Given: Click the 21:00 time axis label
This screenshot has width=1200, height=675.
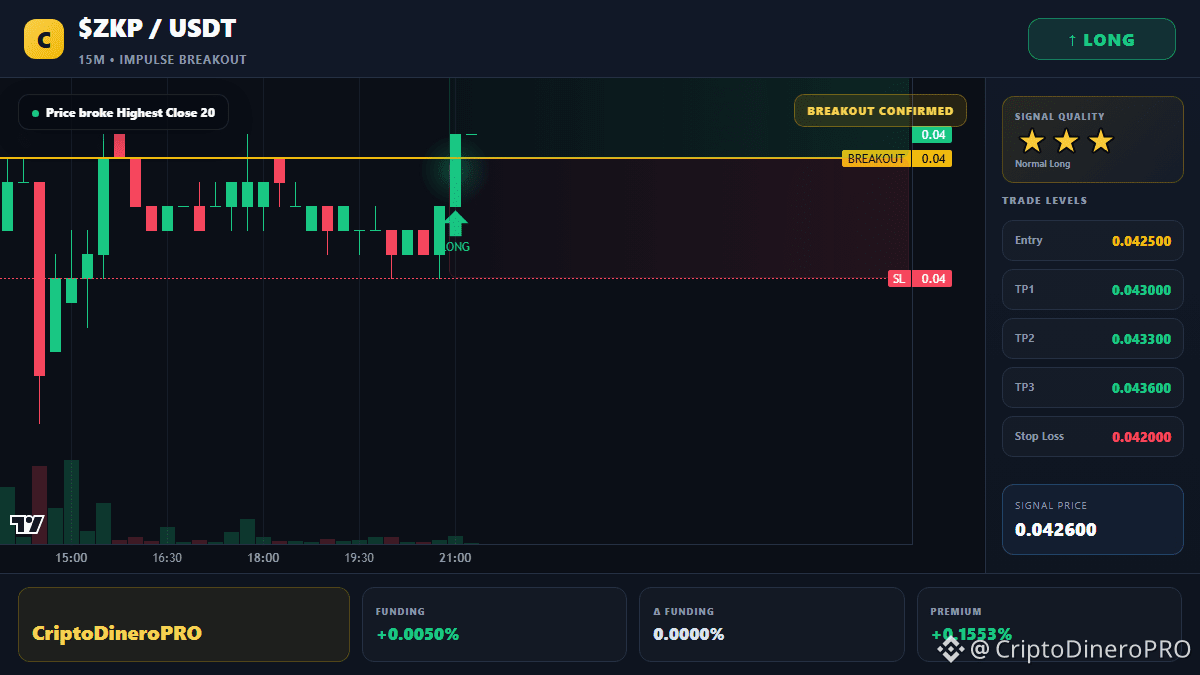Looking at the screenshot, I should point(455,558).
